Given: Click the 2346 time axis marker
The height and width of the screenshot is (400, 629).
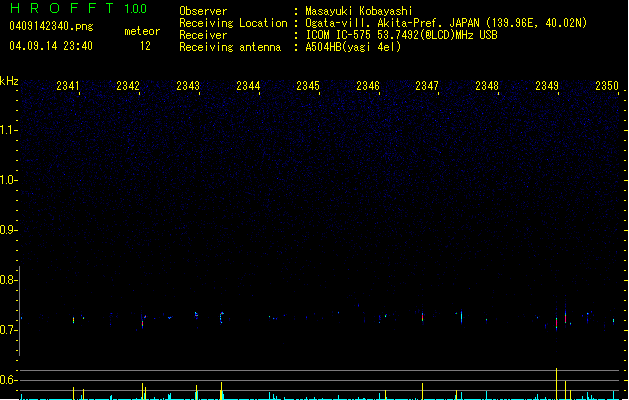Looking at the screenshot, I should tap(368, 86).
